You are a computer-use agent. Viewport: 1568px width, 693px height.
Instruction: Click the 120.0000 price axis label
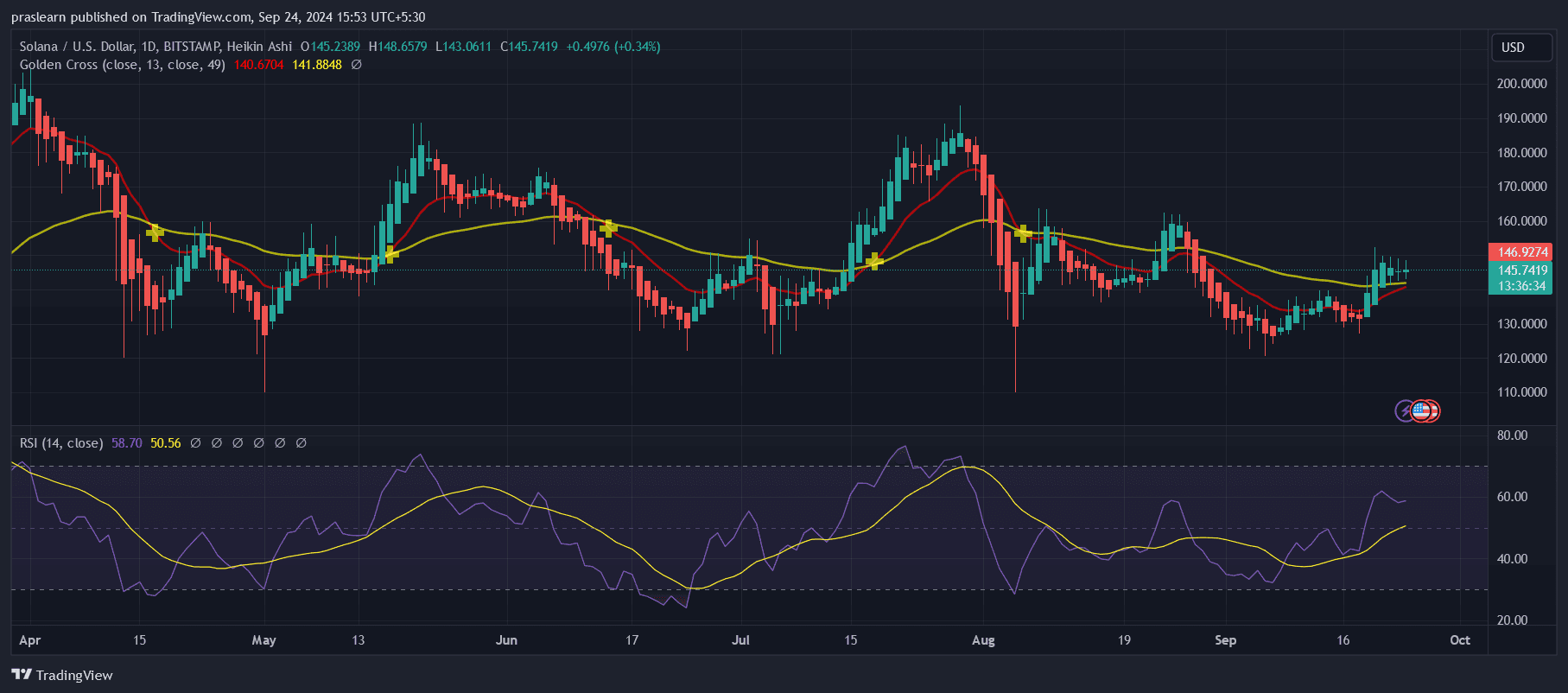[x=1521, y=359]
